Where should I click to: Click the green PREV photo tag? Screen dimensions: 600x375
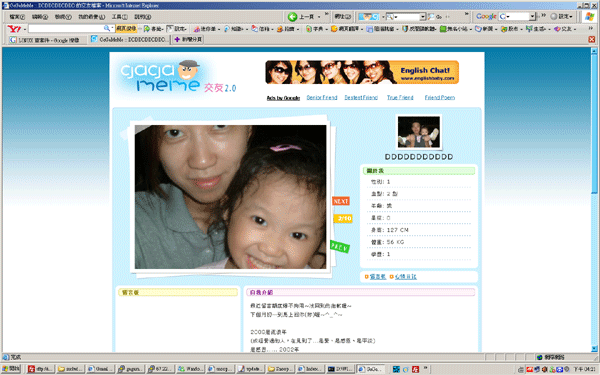pyautogui.click(x=339, y=247)
